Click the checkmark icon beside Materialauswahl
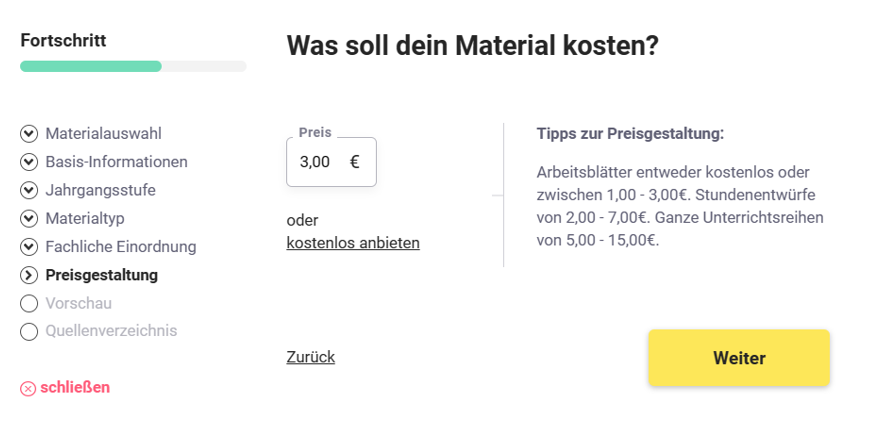Viewport: 890px width, 432px height. 29,135
